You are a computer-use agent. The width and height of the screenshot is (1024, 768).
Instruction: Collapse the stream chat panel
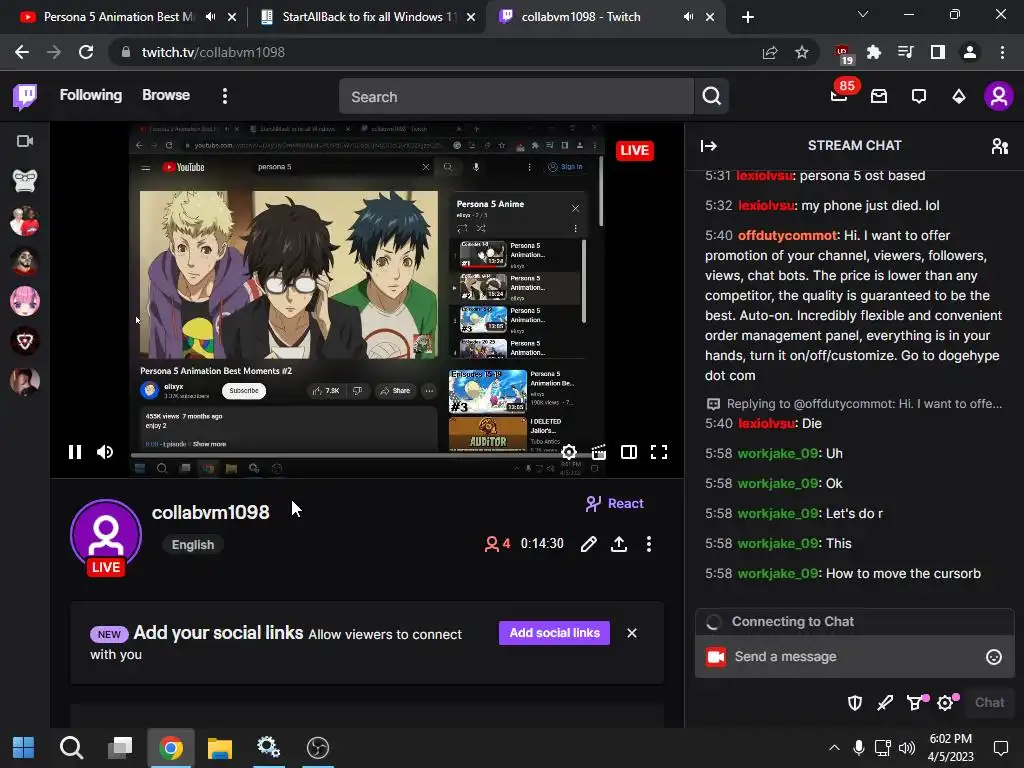click(x=709, y=146)
